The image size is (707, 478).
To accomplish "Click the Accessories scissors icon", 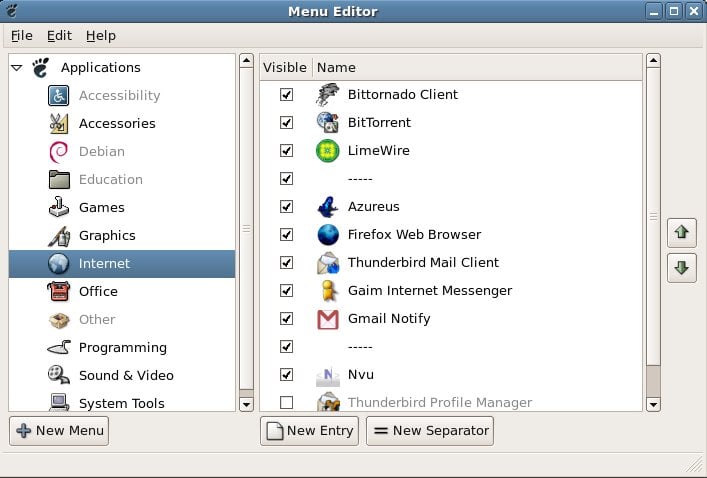I will tap(59, 124).
